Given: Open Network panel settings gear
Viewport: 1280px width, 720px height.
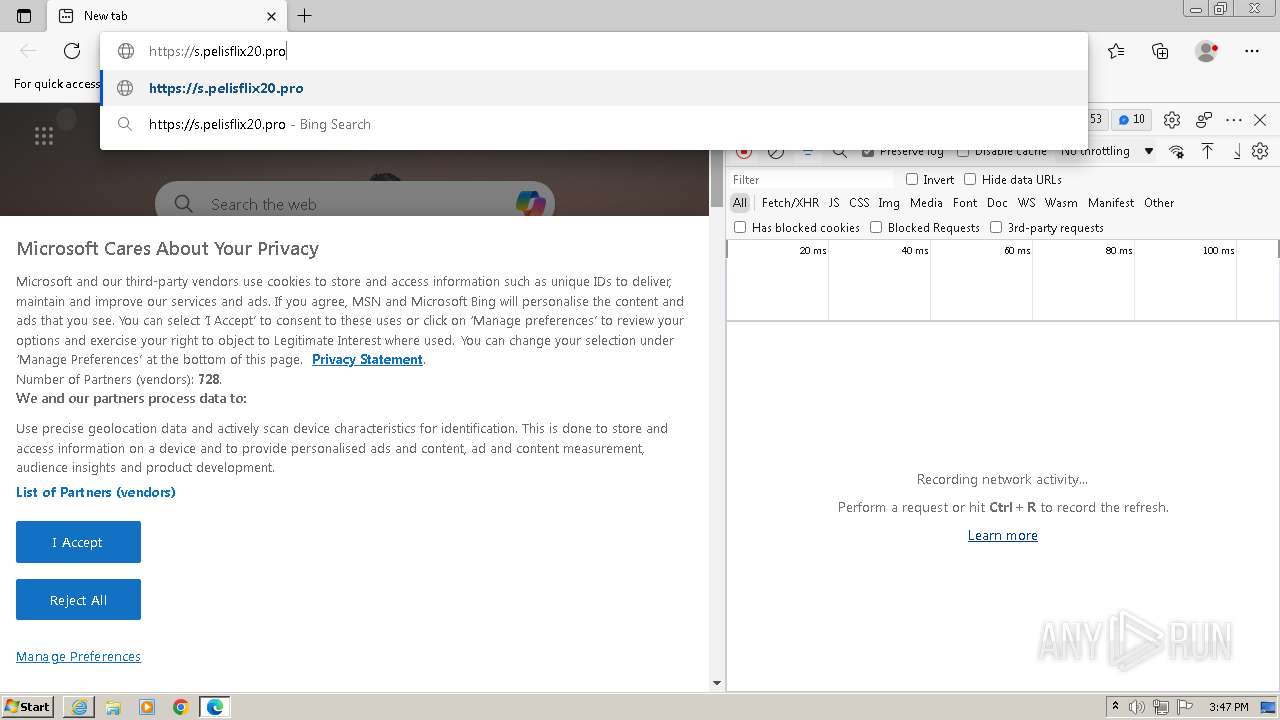Looking at the screenshot, I should click(1260, 151).
